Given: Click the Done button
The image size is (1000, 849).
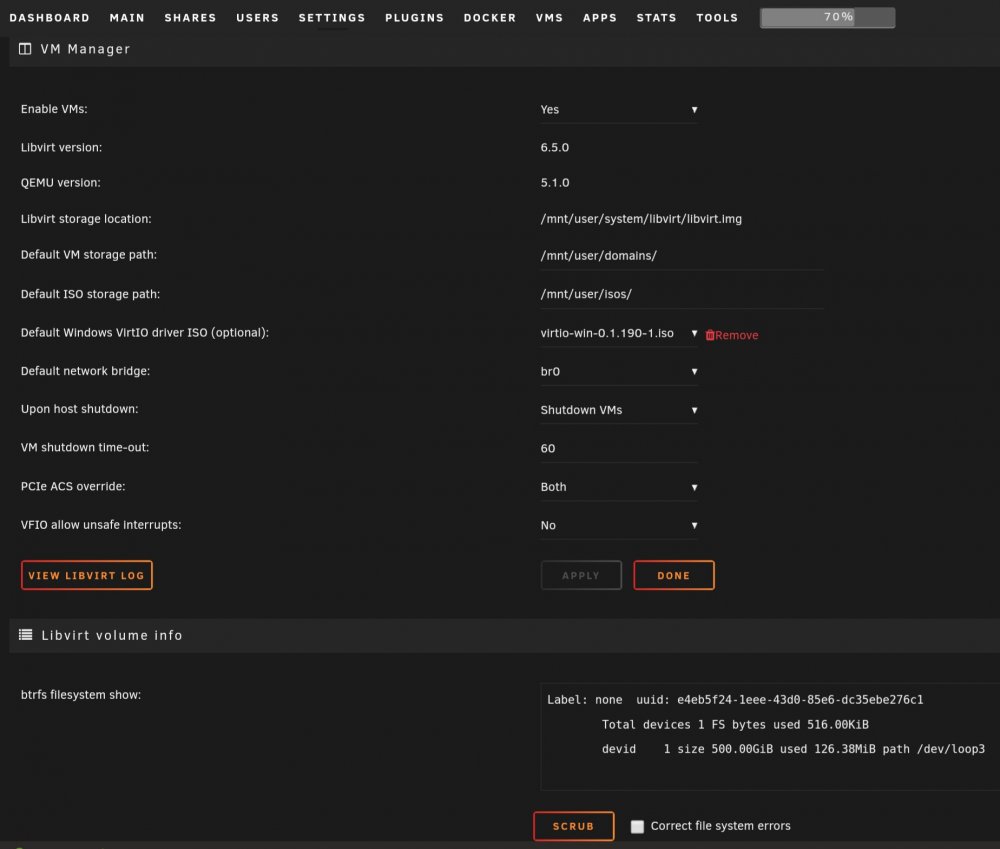Looking at the screenshot, I should click(673, 575).
